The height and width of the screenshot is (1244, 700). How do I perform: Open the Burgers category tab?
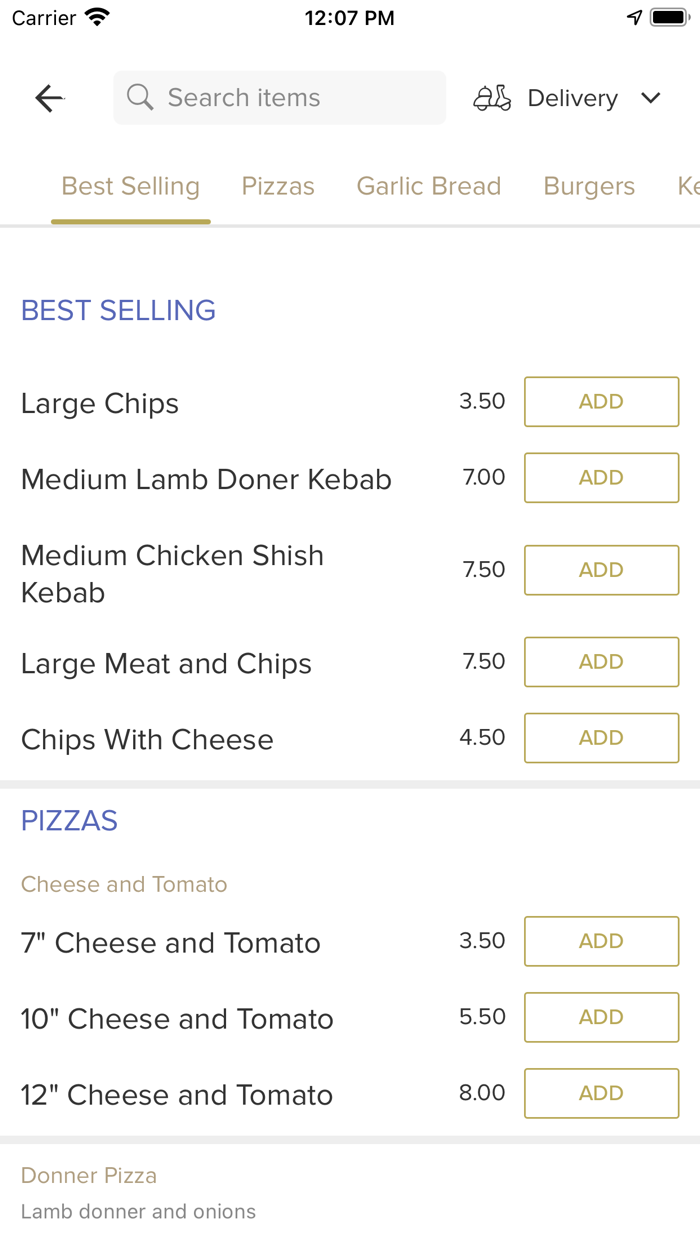point(589,186)
